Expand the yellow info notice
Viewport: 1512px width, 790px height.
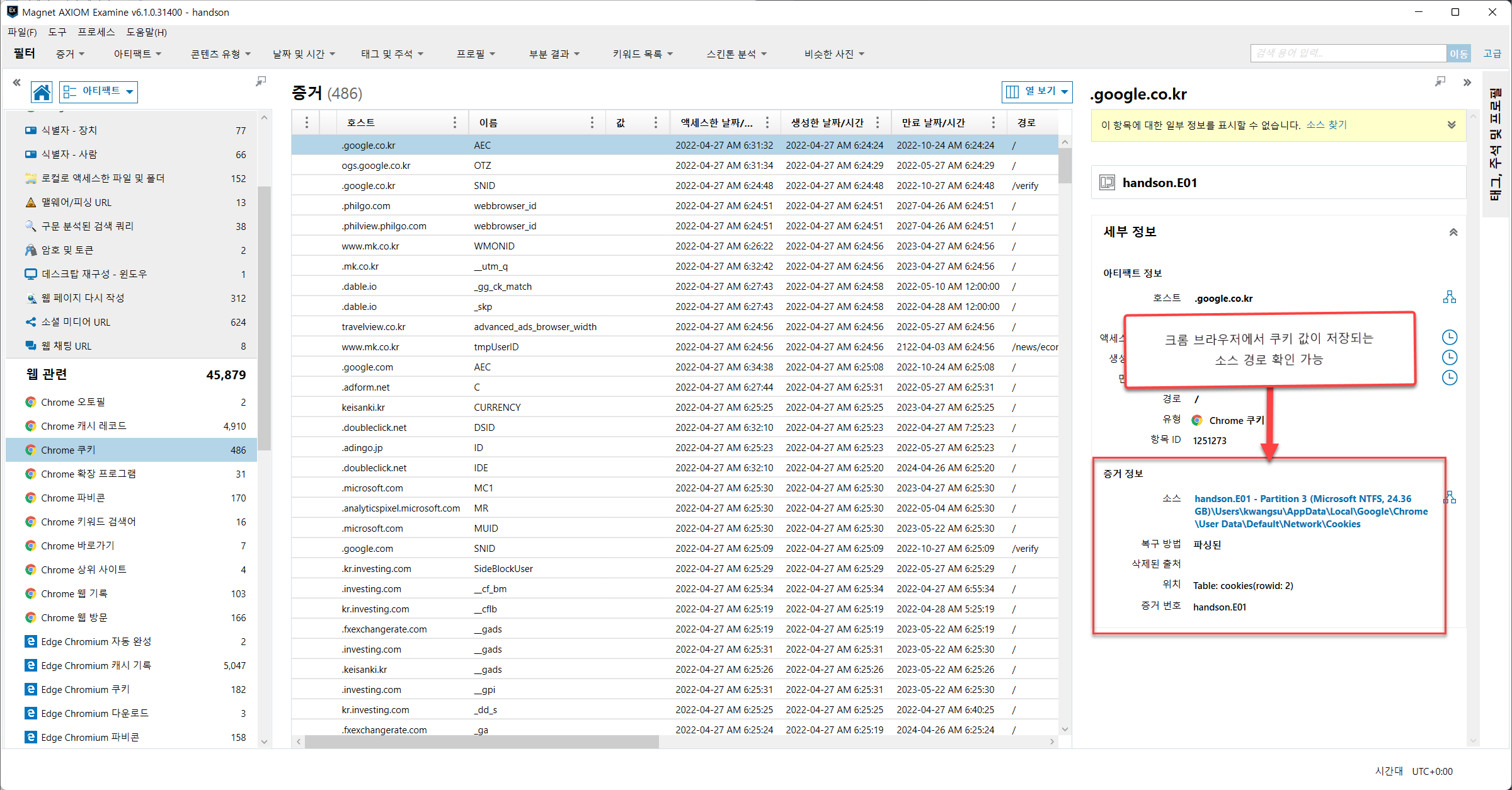point(1452,125)
